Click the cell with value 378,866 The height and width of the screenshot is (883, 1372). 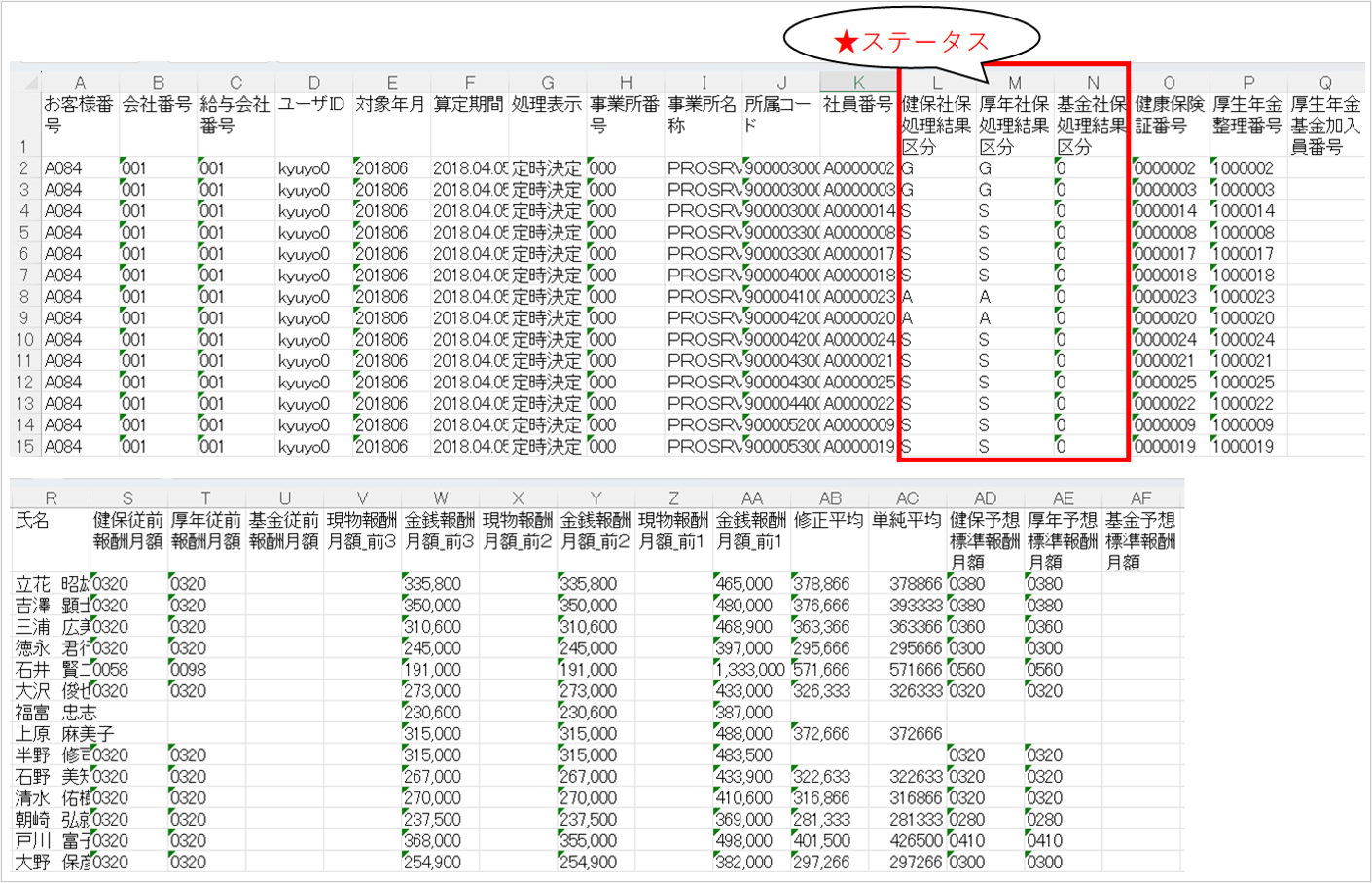pos(829,583)
